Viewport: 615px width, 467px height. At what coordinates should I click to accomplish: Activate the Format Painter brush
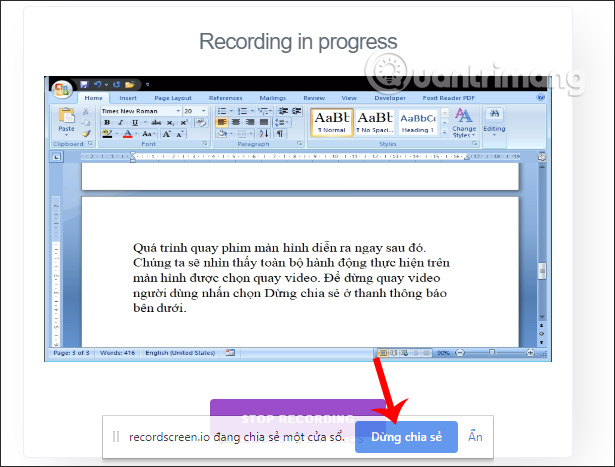click(86, 134)
